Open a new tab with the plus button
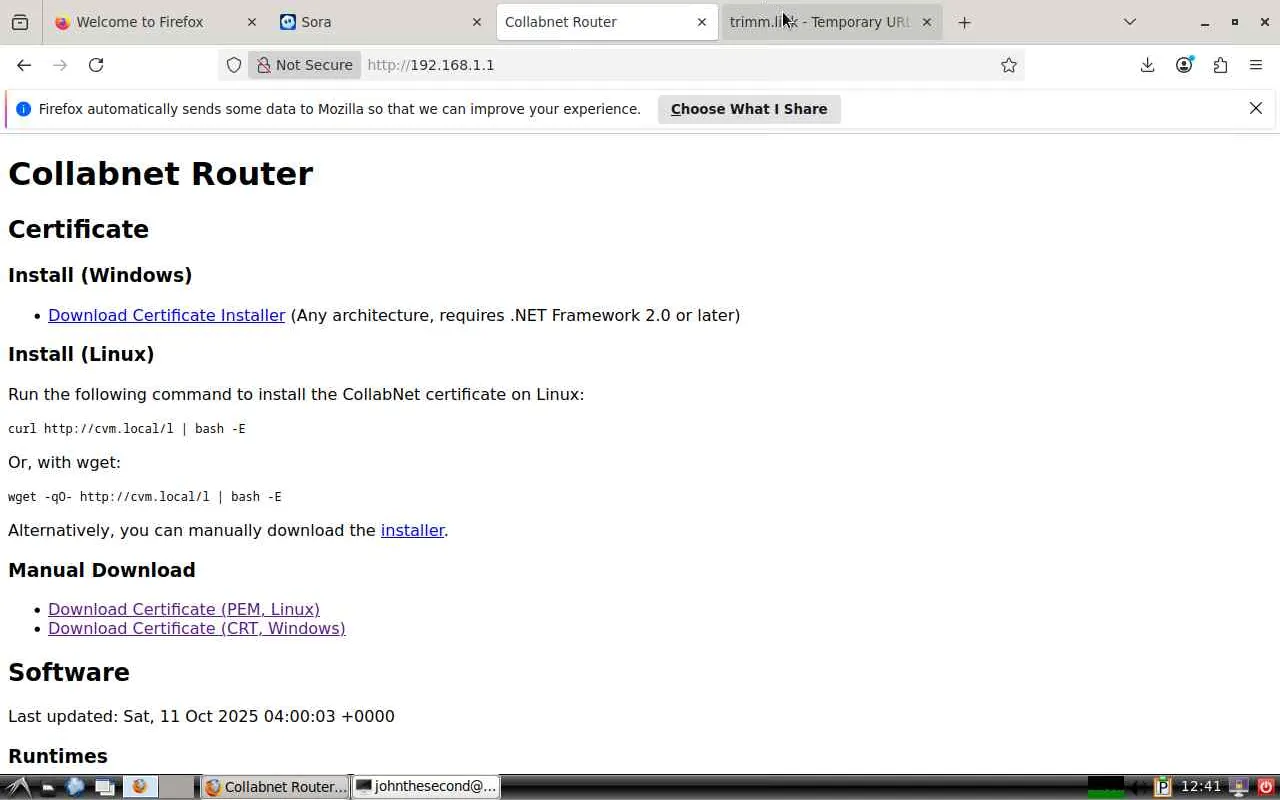This screenshot has height=800, width=1280. point(964,22)
